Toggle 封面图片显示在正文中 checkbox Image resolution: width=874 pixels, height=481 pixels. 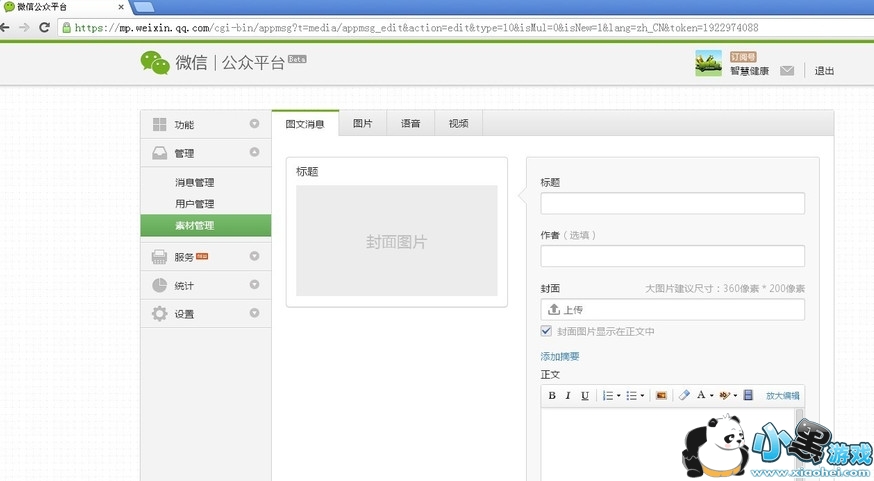pyautogui.click(x=546, y=331)
